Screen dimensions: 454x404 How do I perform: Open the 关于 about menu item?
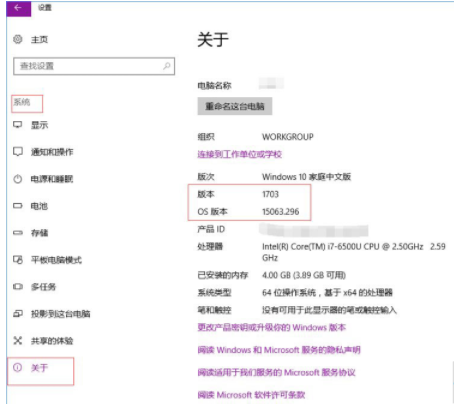[x=40, y=368]
